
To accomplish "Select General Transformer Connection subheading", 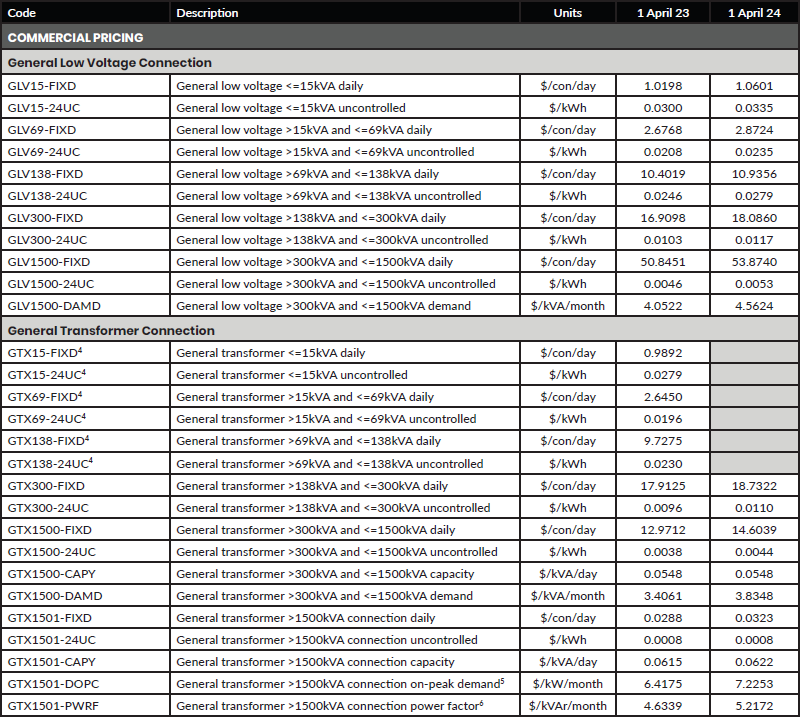I will pyautogui.click(x=111, y=331).
